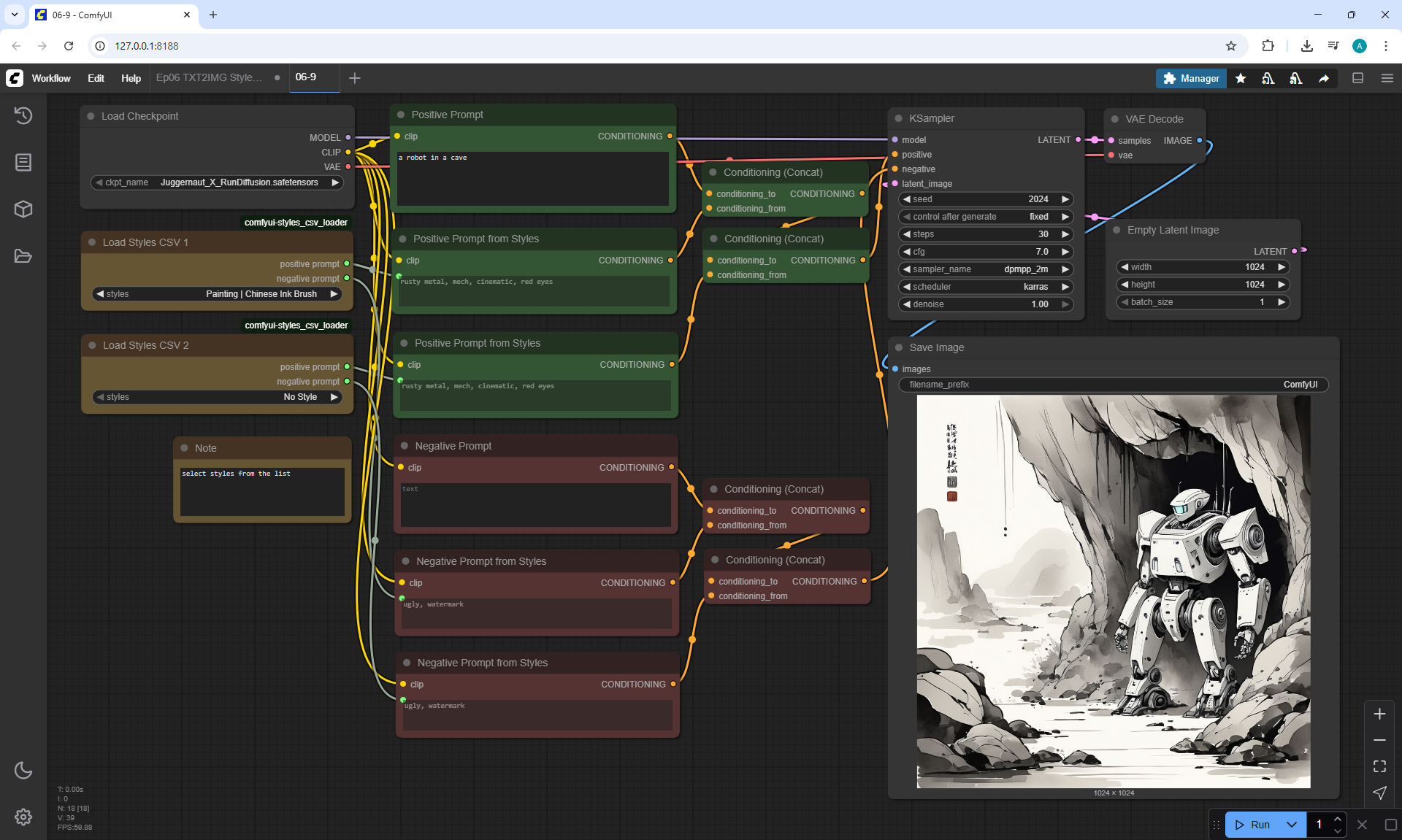Switch to the Ep06 TXT2IMG Style tab
Viewport: 1402px width, 840px height.
[x=209, y=77]
